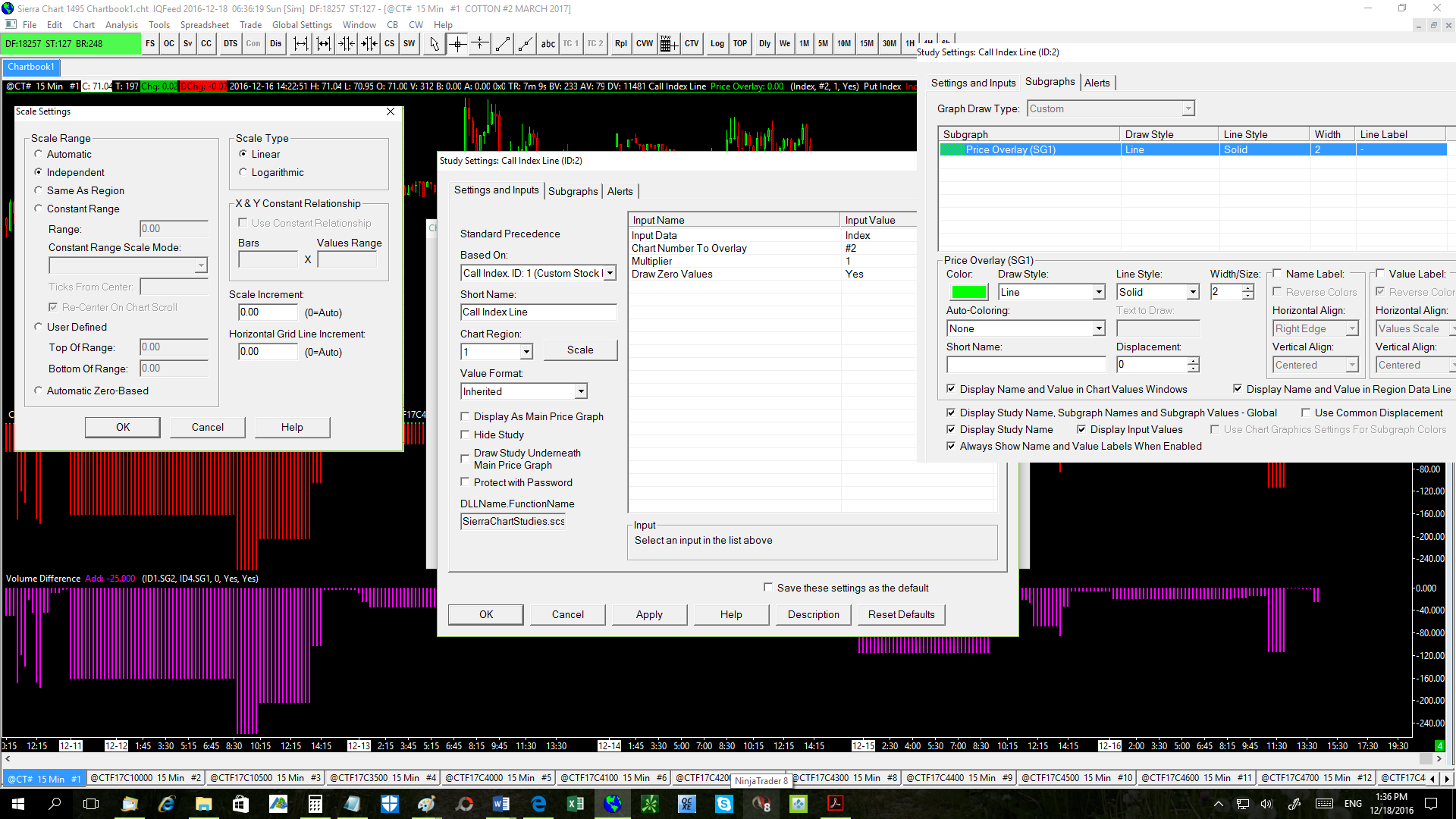Open the Analysis menu
Screen dimensions: 1456x819
pyautogui.click(x=121, y=25)
